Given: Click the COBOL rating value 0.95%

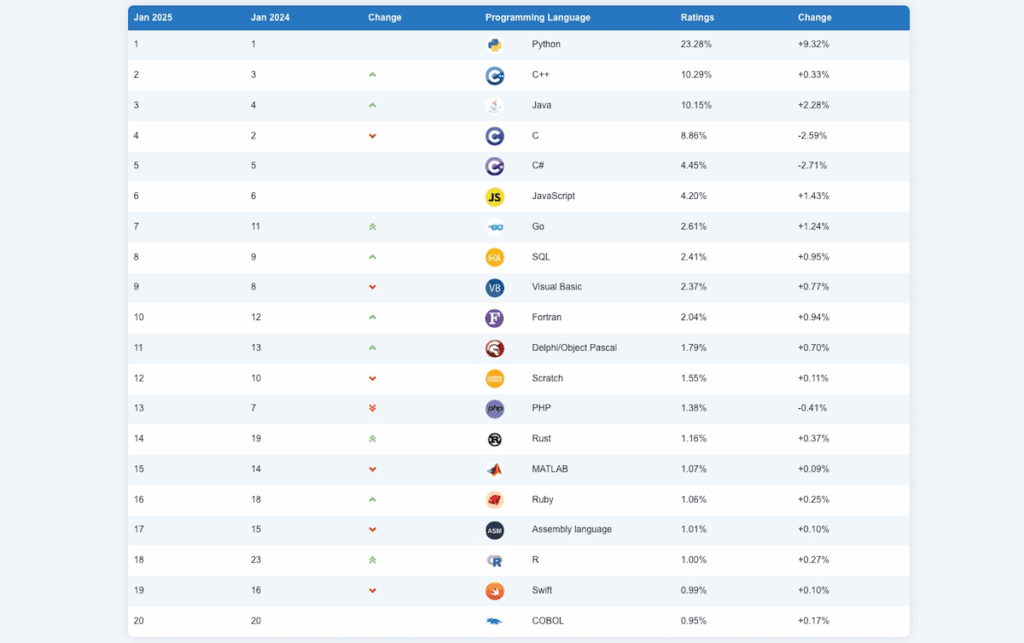Looking at the screenshot, I should coord(693,621).
